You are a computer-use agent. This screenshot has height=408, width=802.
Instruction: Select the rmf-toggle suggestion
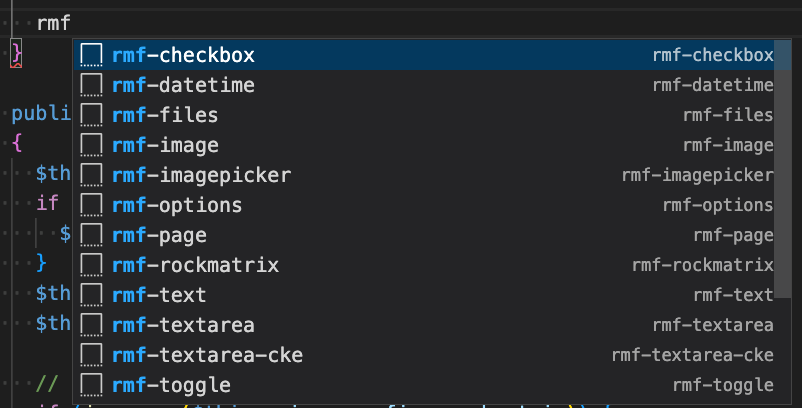171,385
